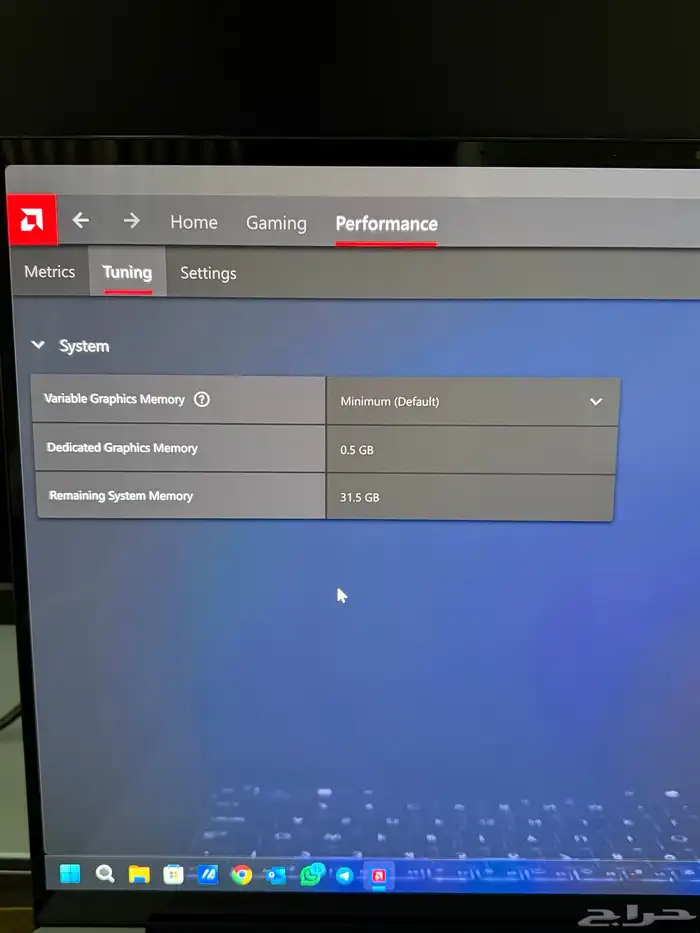
Task: Open taskbar Search
Action: 105,873
